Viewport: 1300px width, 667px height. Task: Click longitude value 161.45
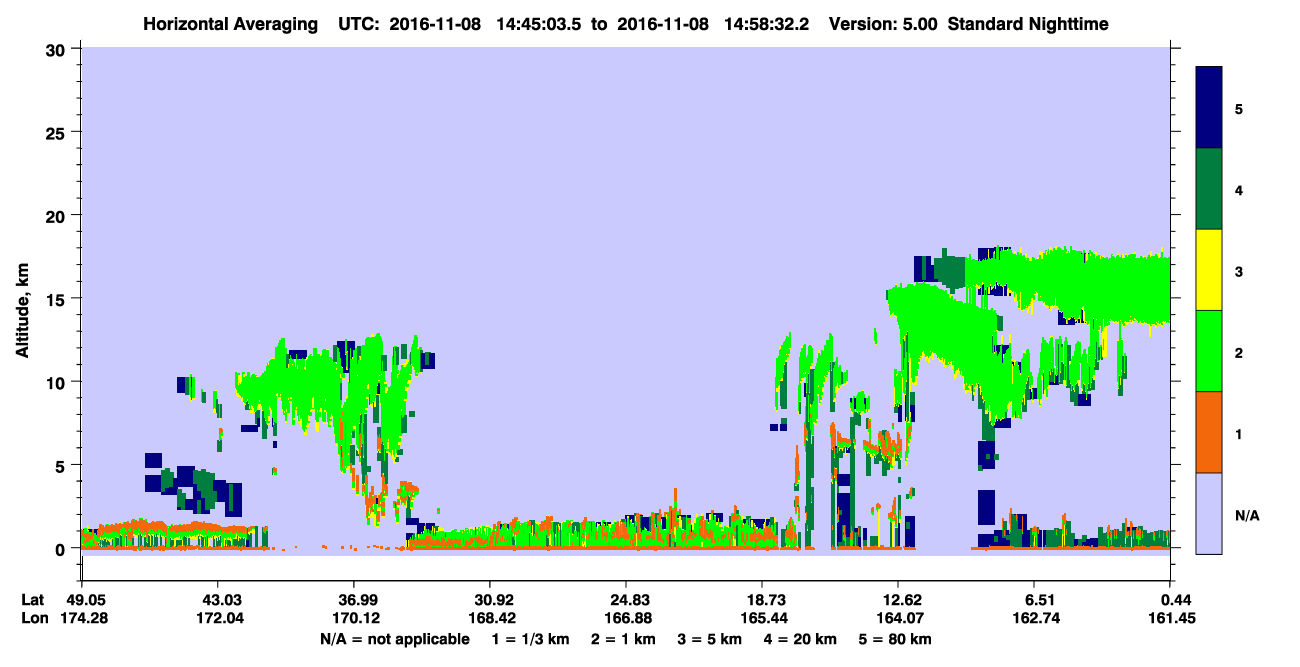[1171, 618]
